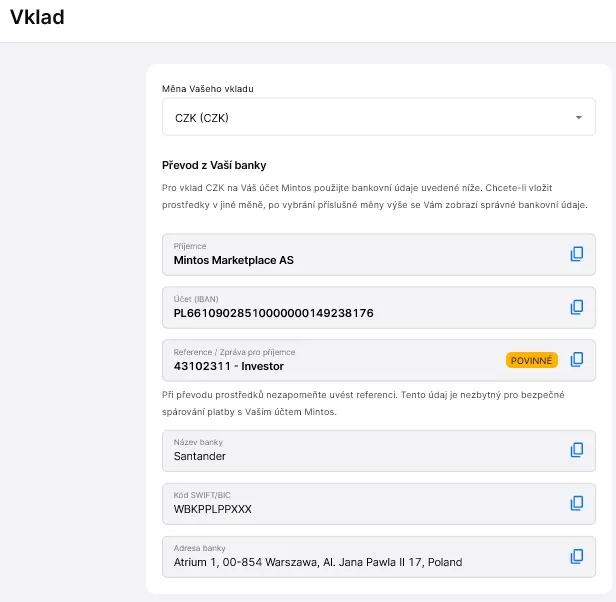Select the CZK (CZK) currency combo box
Viewport: 616px width, 602px height.
click(370, 118)
